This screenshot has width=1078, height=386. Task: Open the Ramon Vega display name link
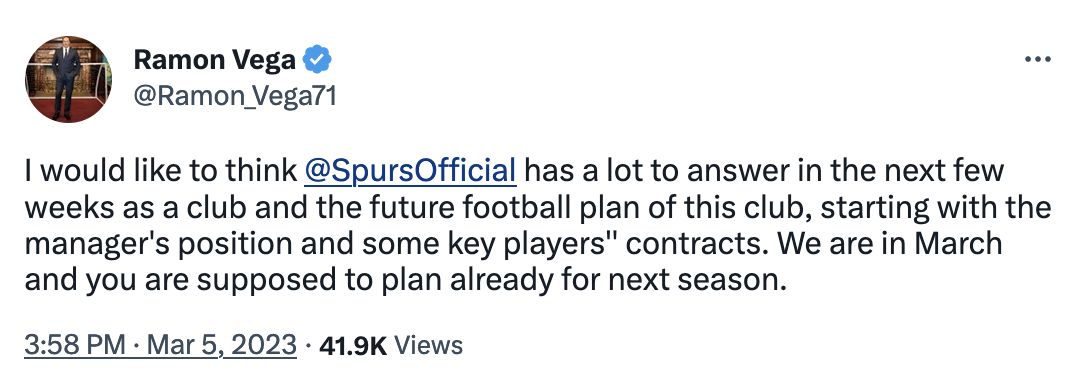point(215,60)
